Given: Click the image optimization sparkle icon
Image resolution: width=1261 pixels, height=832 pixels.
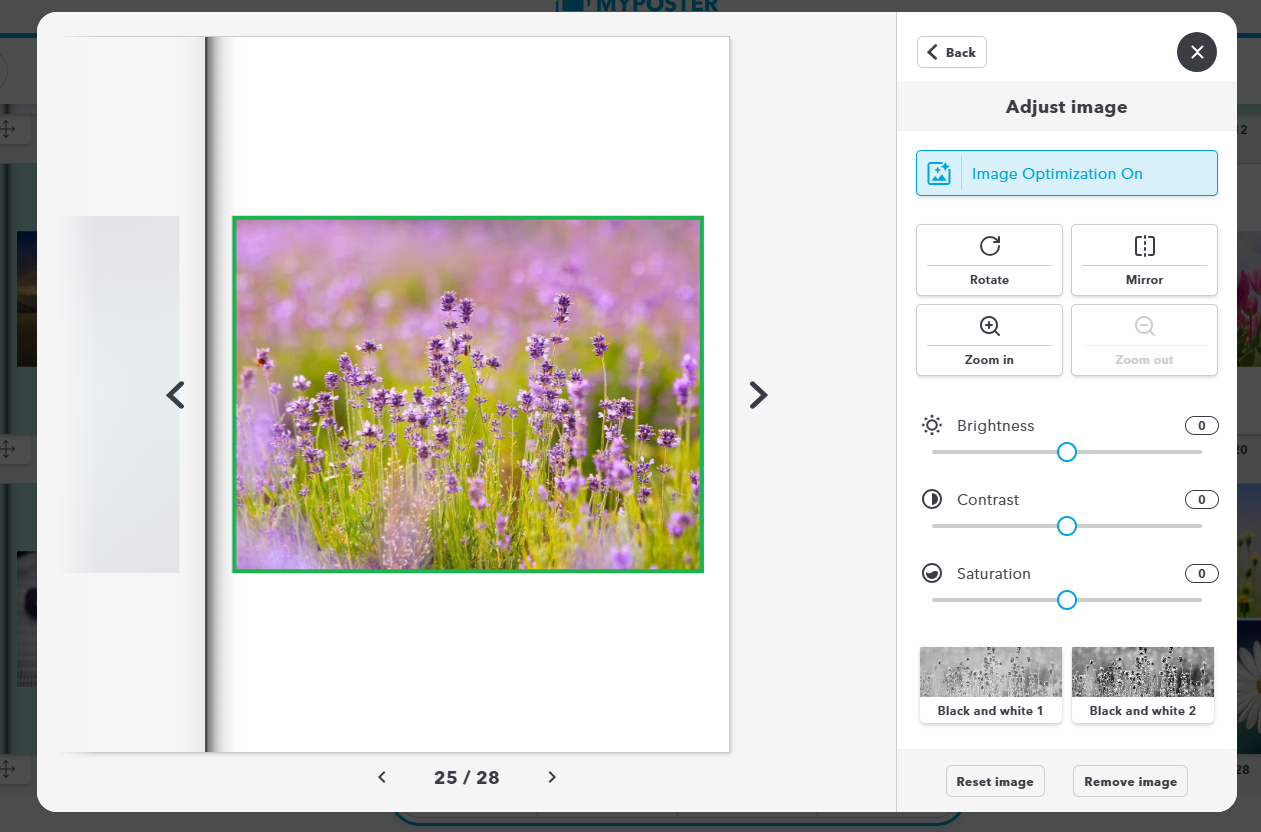Looking at the screenshot, I should (x=939, y=174).
